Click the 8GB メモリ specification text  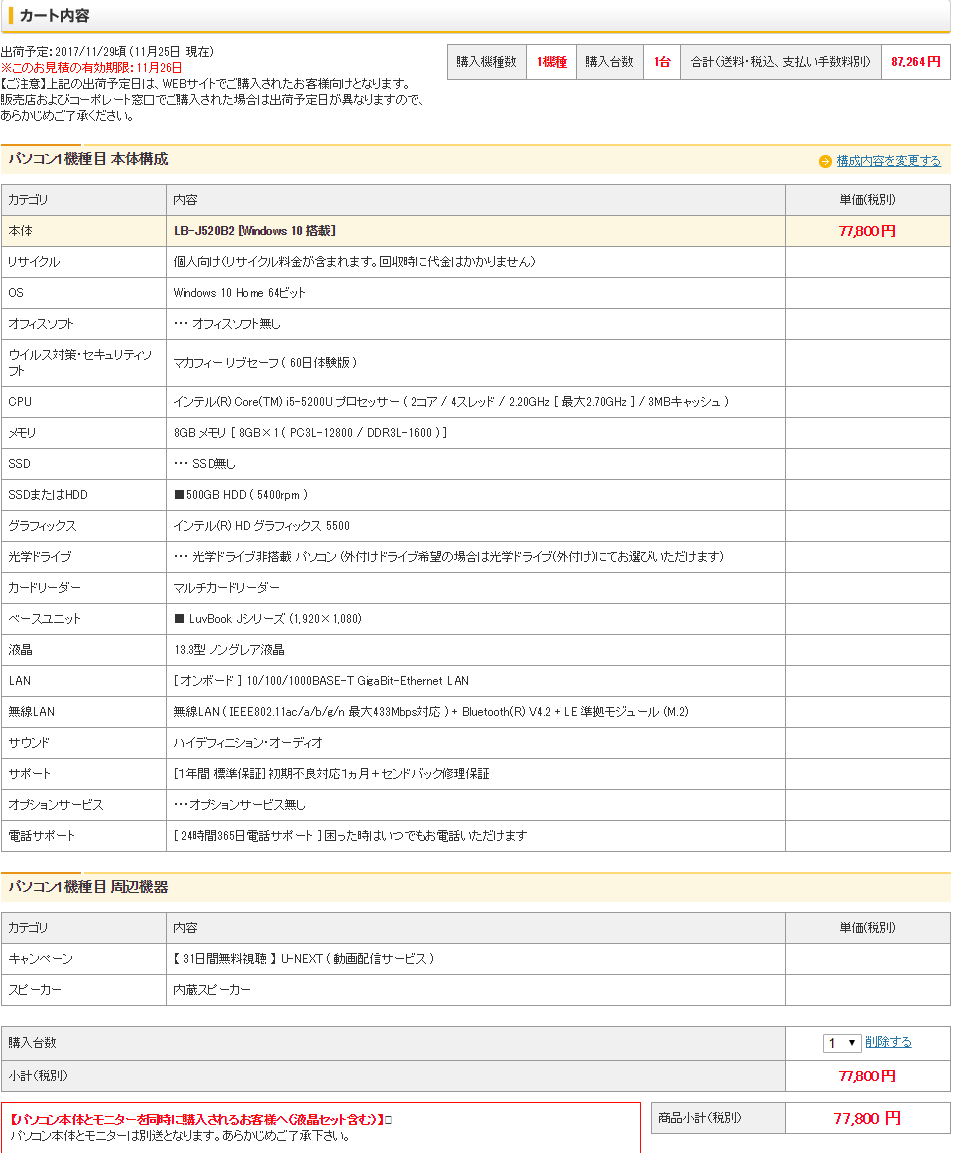coord(310,433)
